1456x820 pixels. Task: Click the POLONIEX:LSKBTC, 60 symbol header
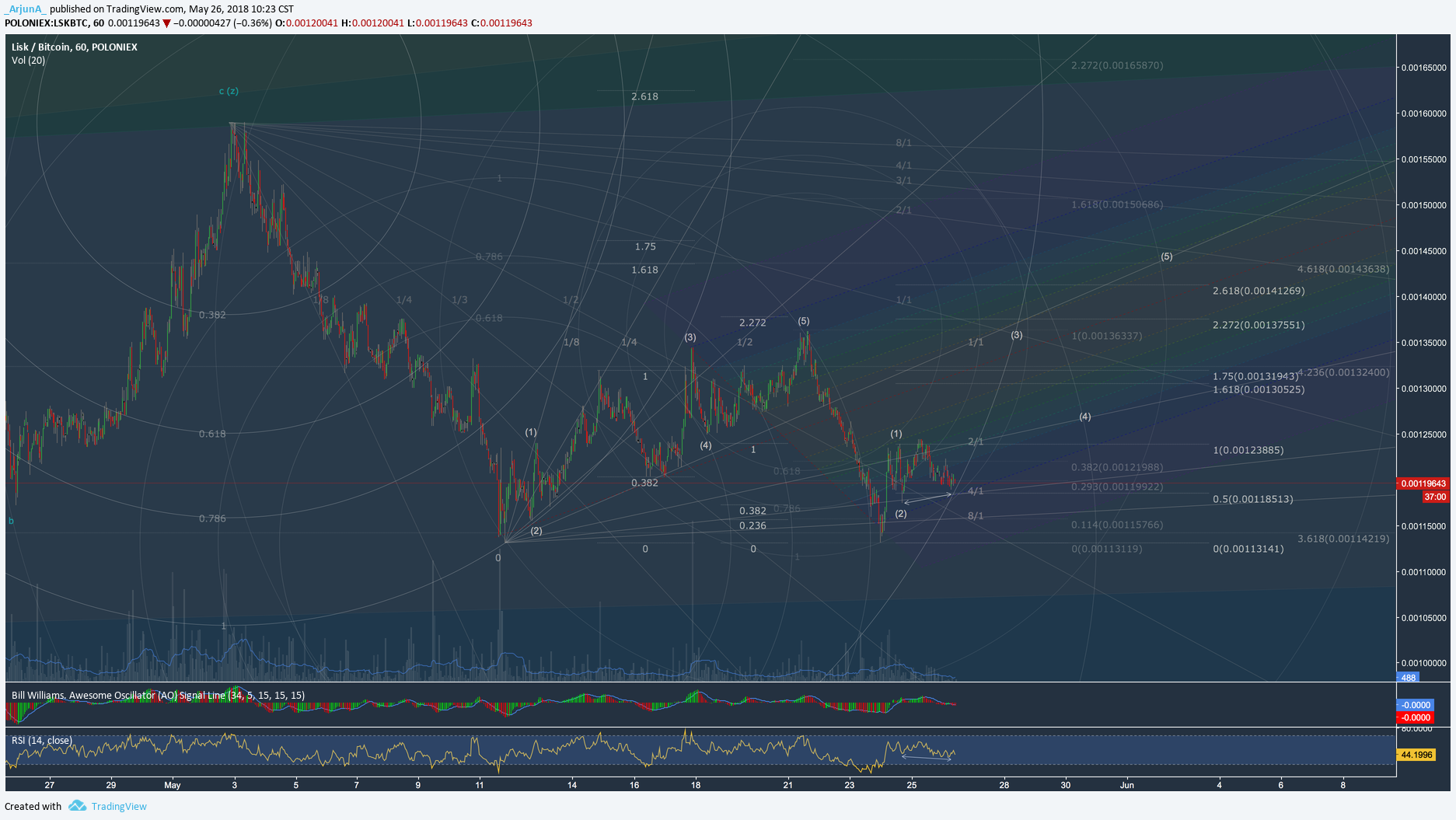[x=54, y=23]
